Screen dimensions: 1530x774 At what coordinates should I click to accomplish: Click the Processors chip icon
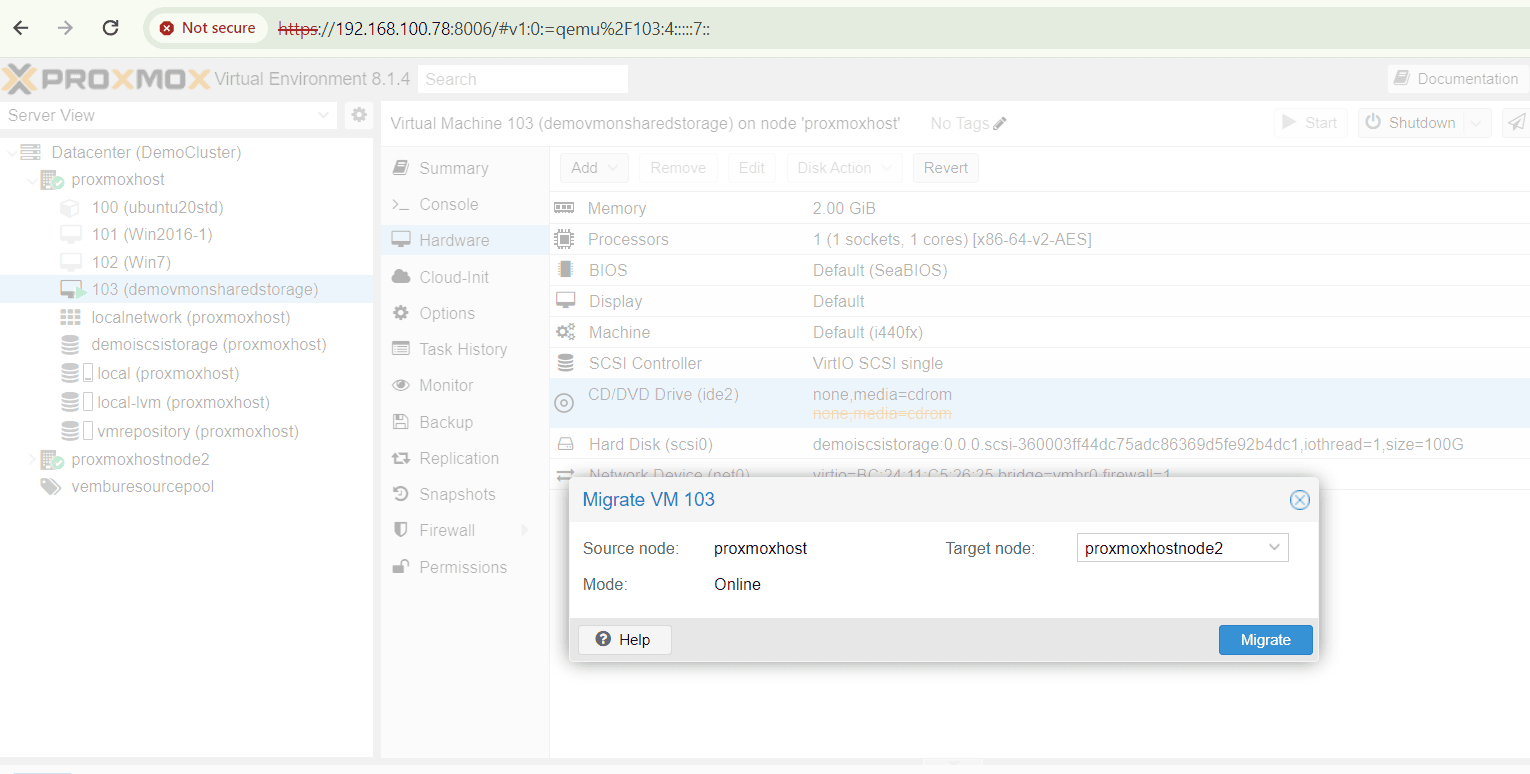(564, 239)
